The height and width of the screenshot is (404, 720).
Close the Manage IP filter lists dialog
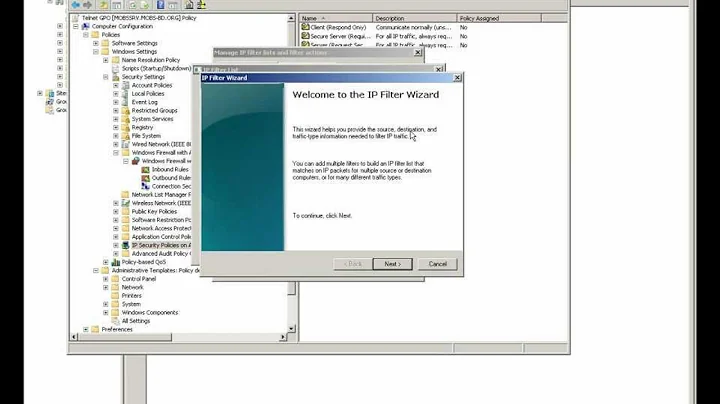418,52
